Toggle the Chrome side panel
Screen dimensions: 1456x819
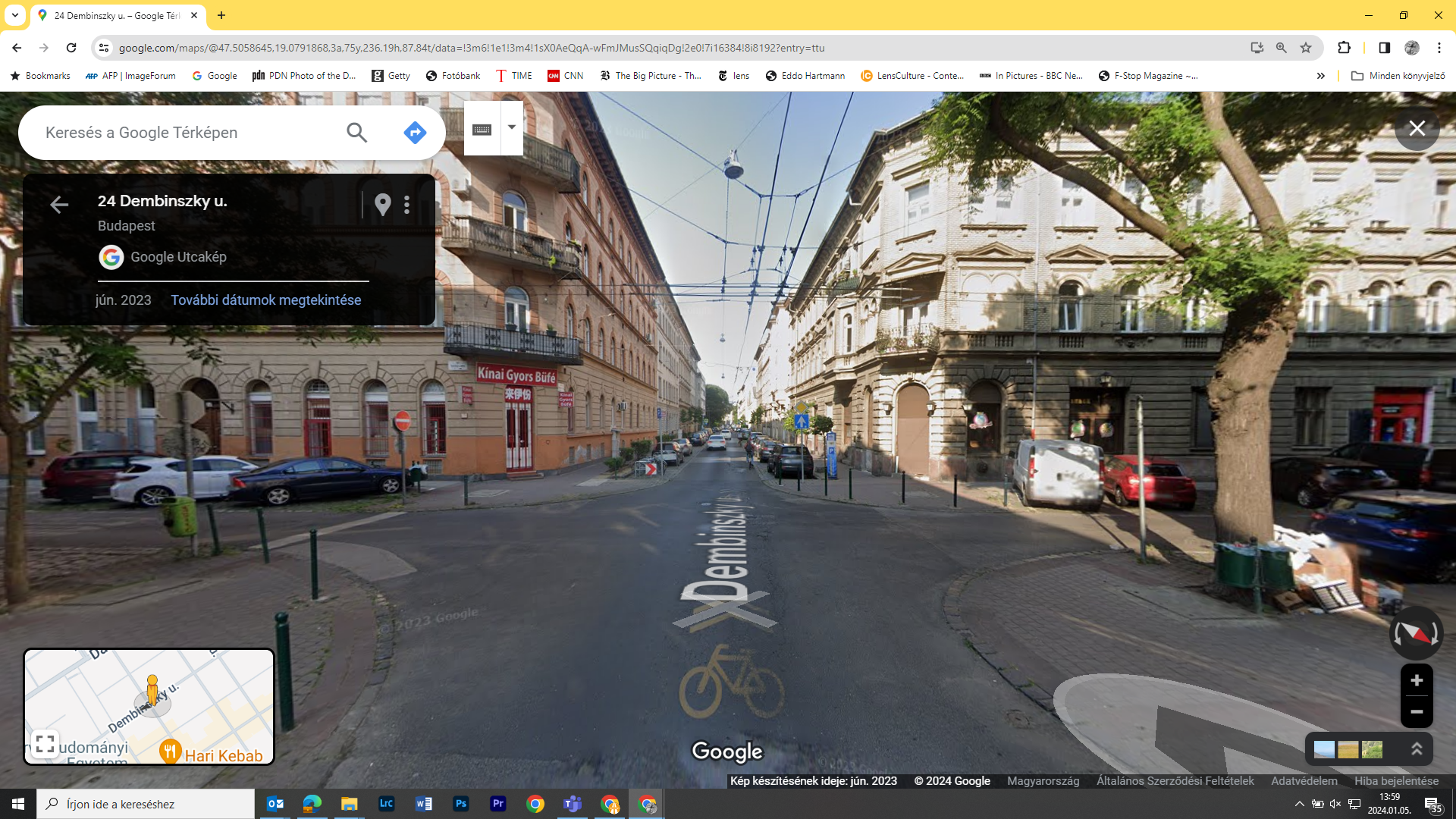coord(1384,48)
